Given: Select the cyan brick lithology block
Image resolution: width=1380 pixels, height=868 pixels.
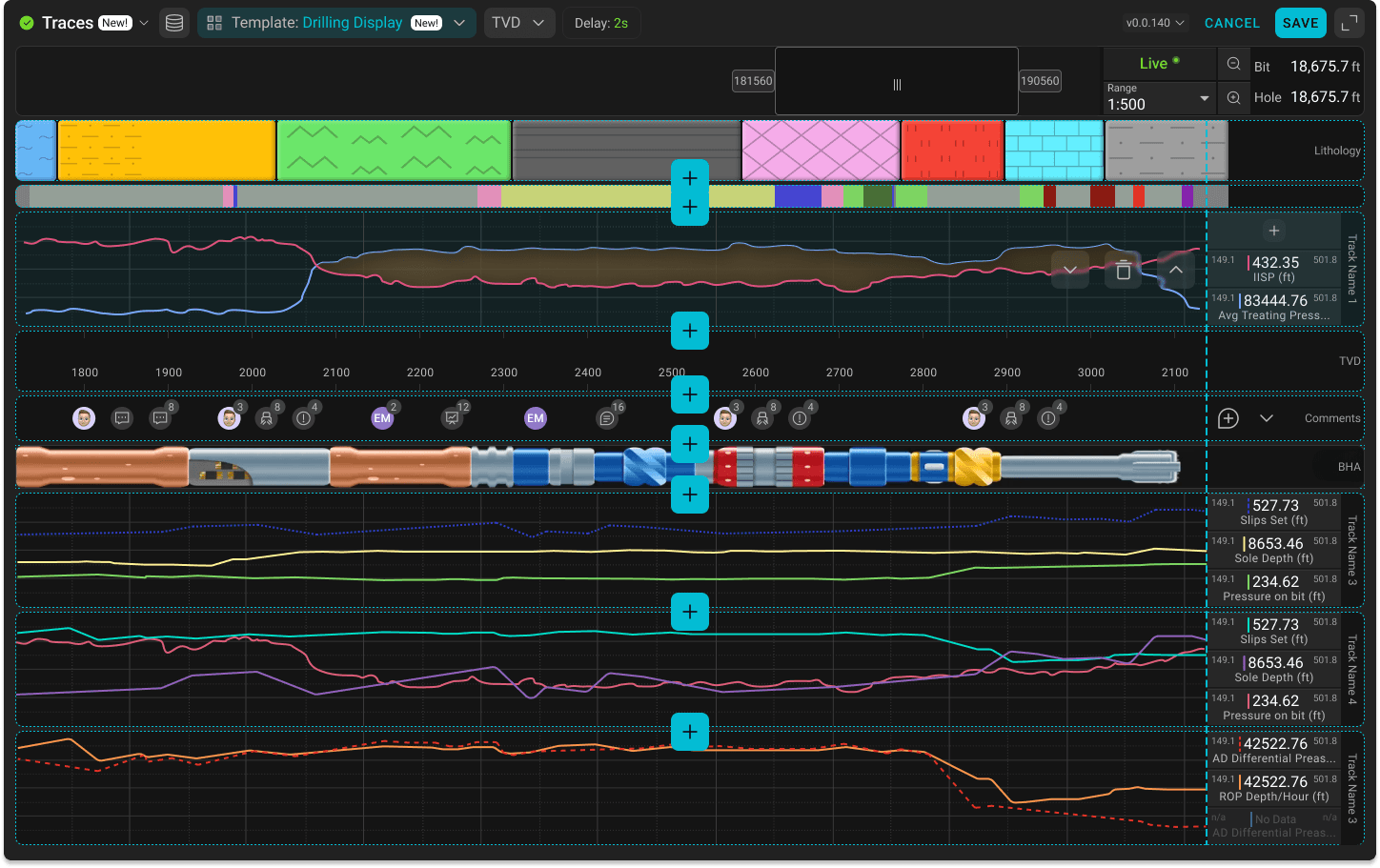Looking at the screenshot, I should click(x=1054, y=151).
